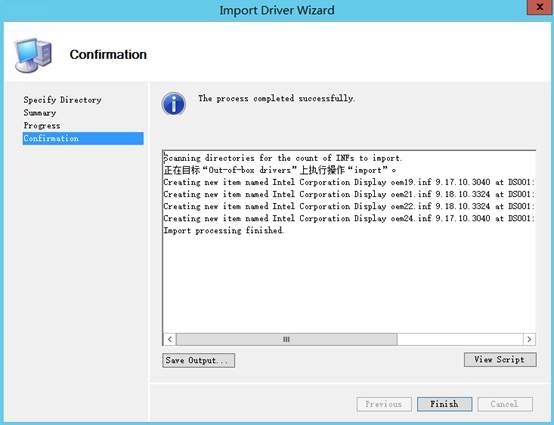Screen dimensions: 554x425
Task: Click the 'Import processing finished' line
Action: 224,231
